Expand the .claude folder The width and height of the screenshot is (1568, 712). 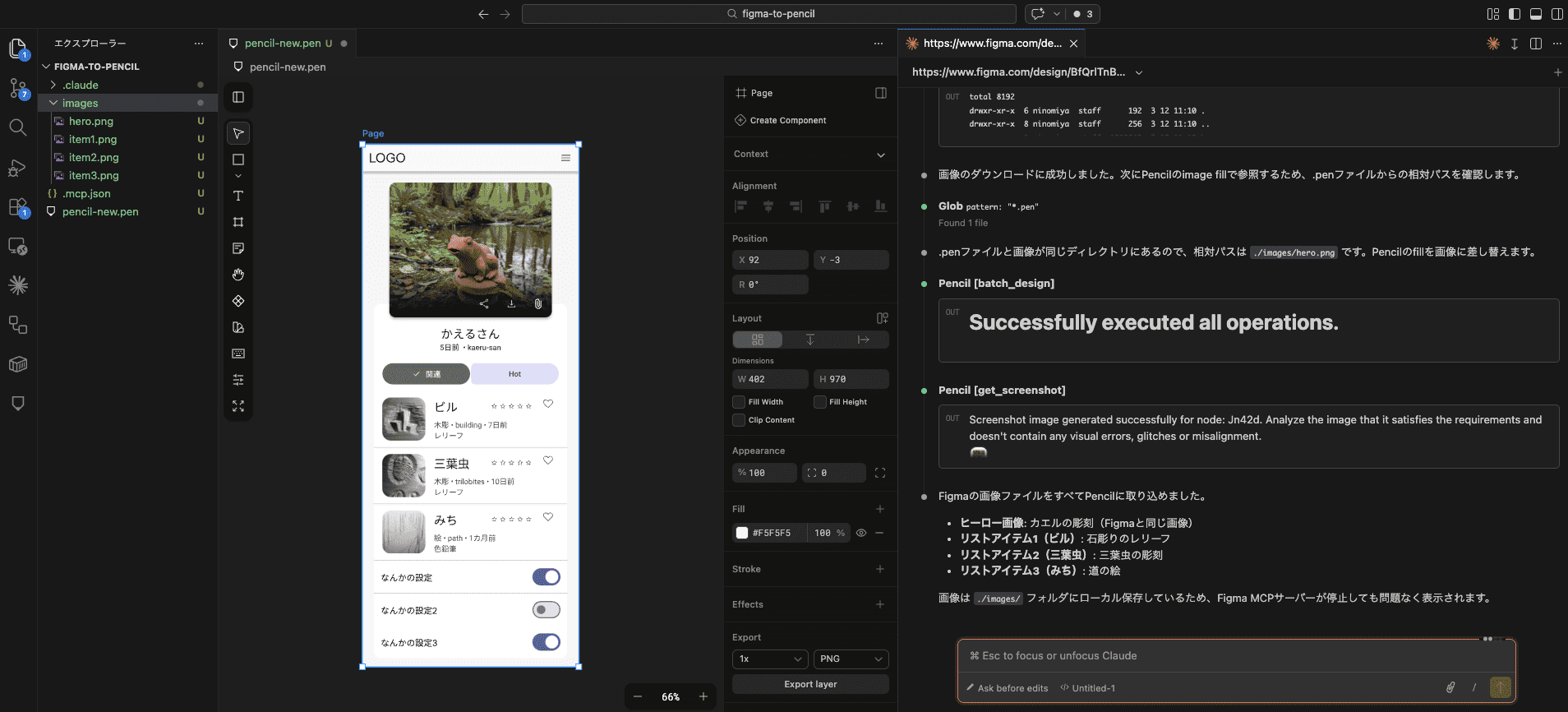pyautogui.click(x=81, y=85)
